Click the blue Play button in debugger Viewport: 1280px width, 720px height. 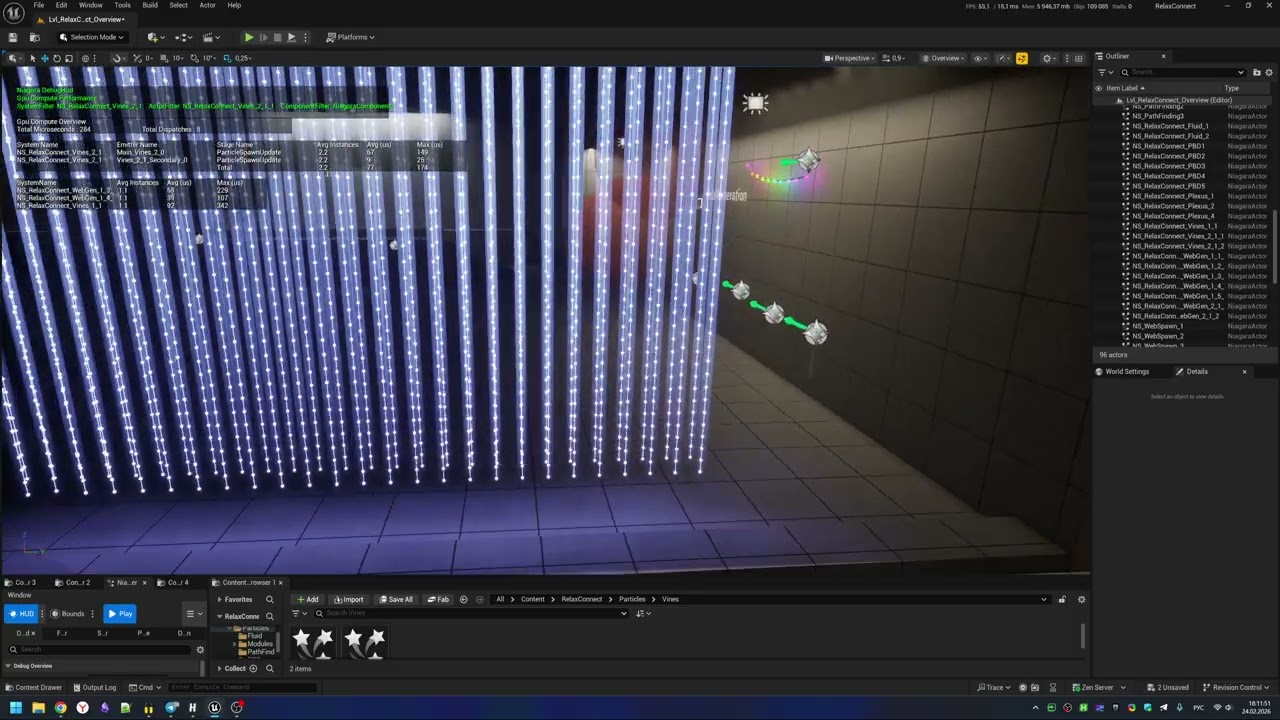[x=120, y=614]
